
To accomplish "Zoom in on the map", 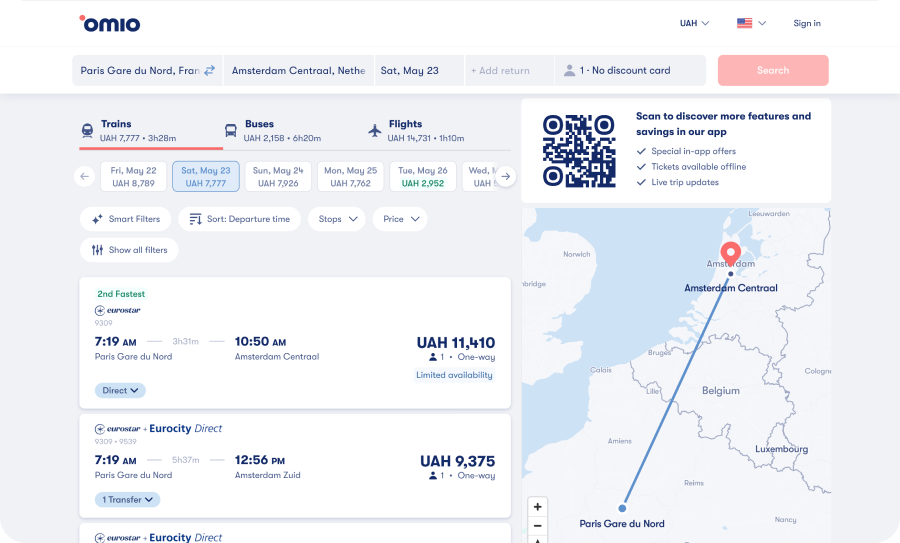I will [x=538, y=507].
